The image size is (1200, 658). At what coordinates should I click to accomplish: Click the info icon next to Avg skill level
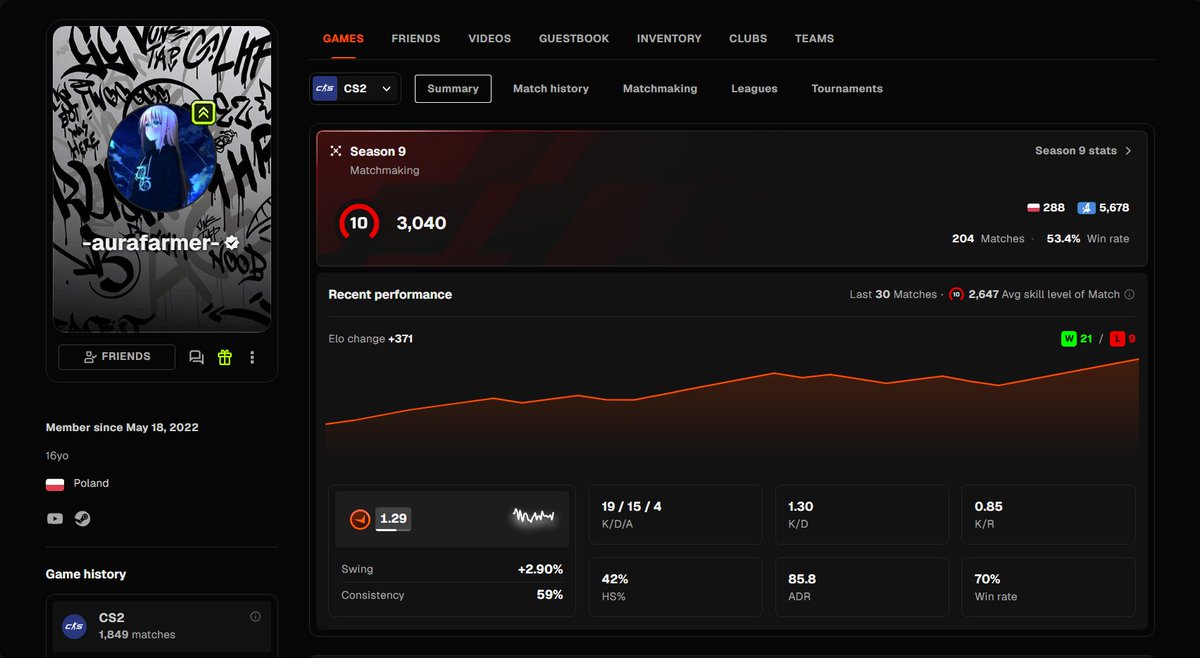[x=1129, y=295]
